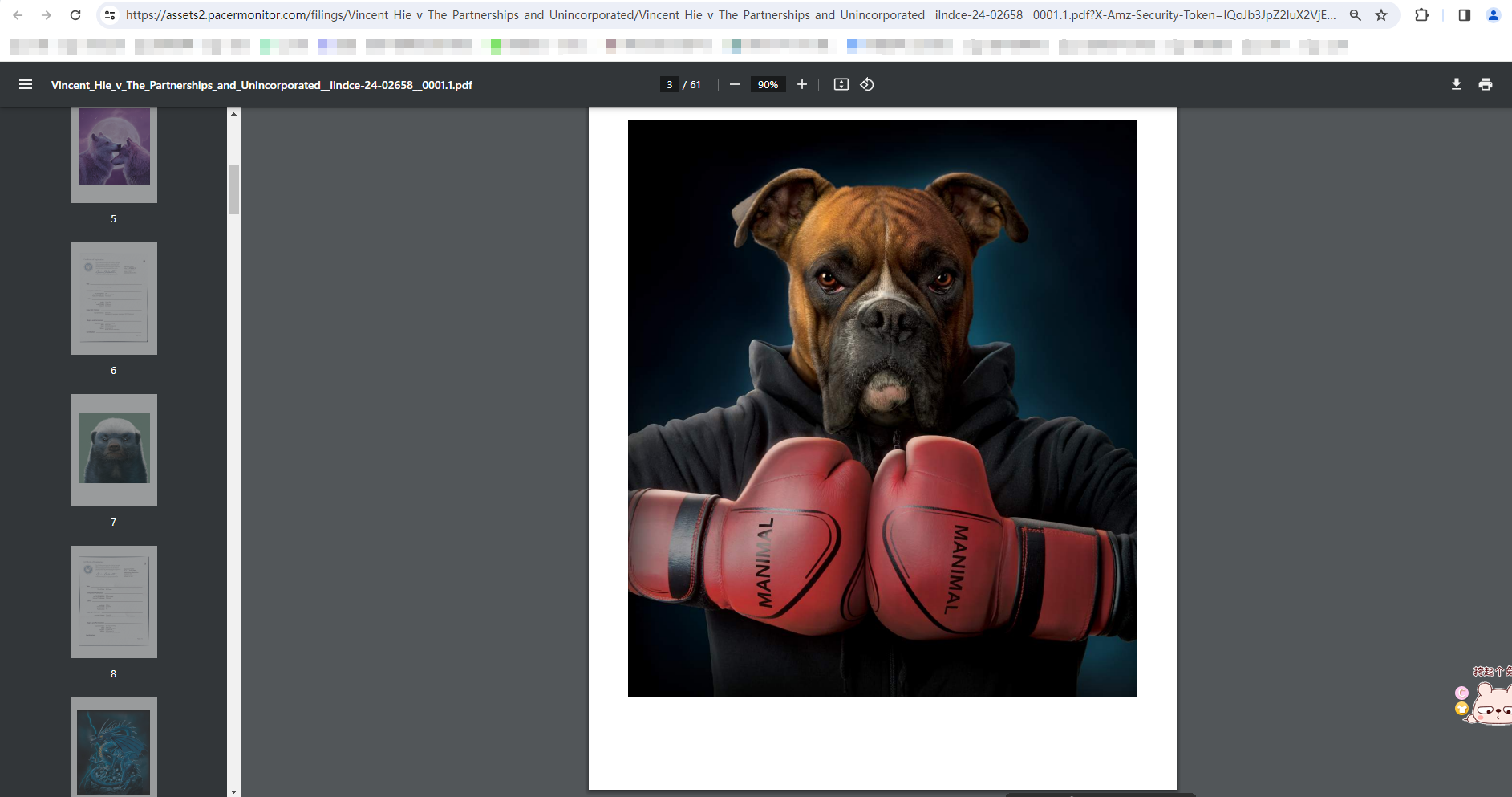Open the browser extensions puzzle icon
1512x797 pixels.
(1421, 15)
